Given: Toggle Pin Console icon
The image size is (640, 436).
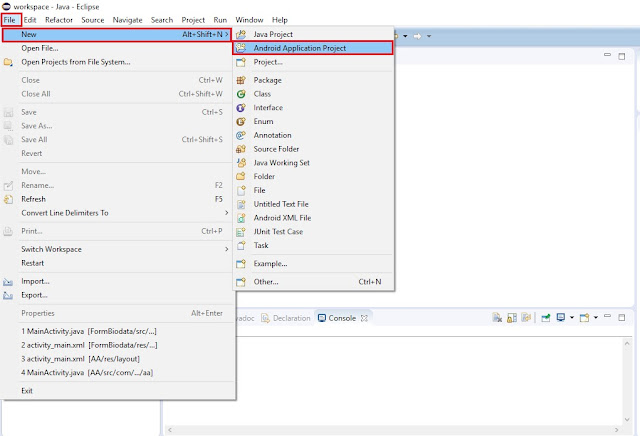Looking at the screenshot, I should [546, 318].
